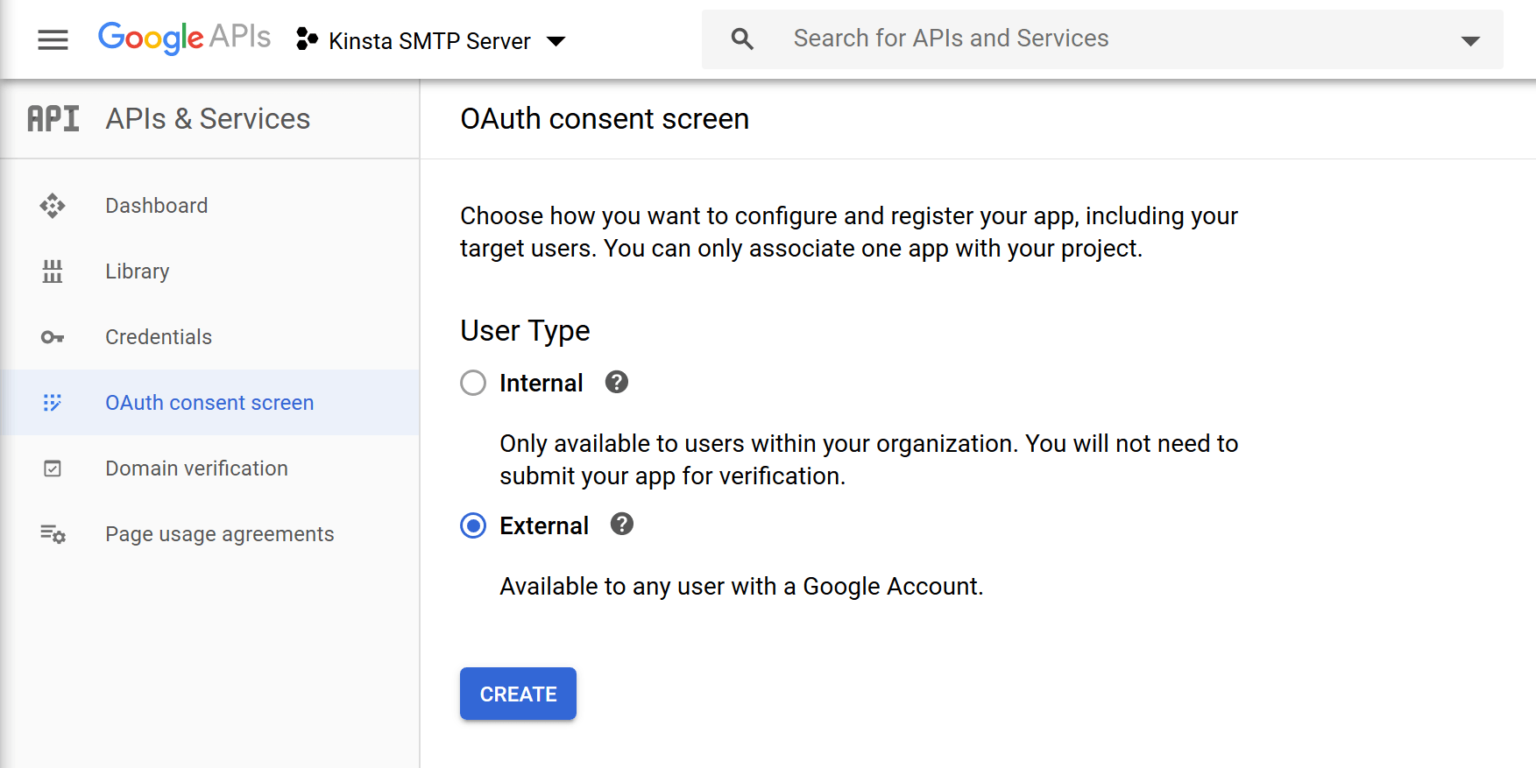The image size is (1536, 768).
Task: Click the Domain verification checkbox icon
Action: tap(52, 468)
